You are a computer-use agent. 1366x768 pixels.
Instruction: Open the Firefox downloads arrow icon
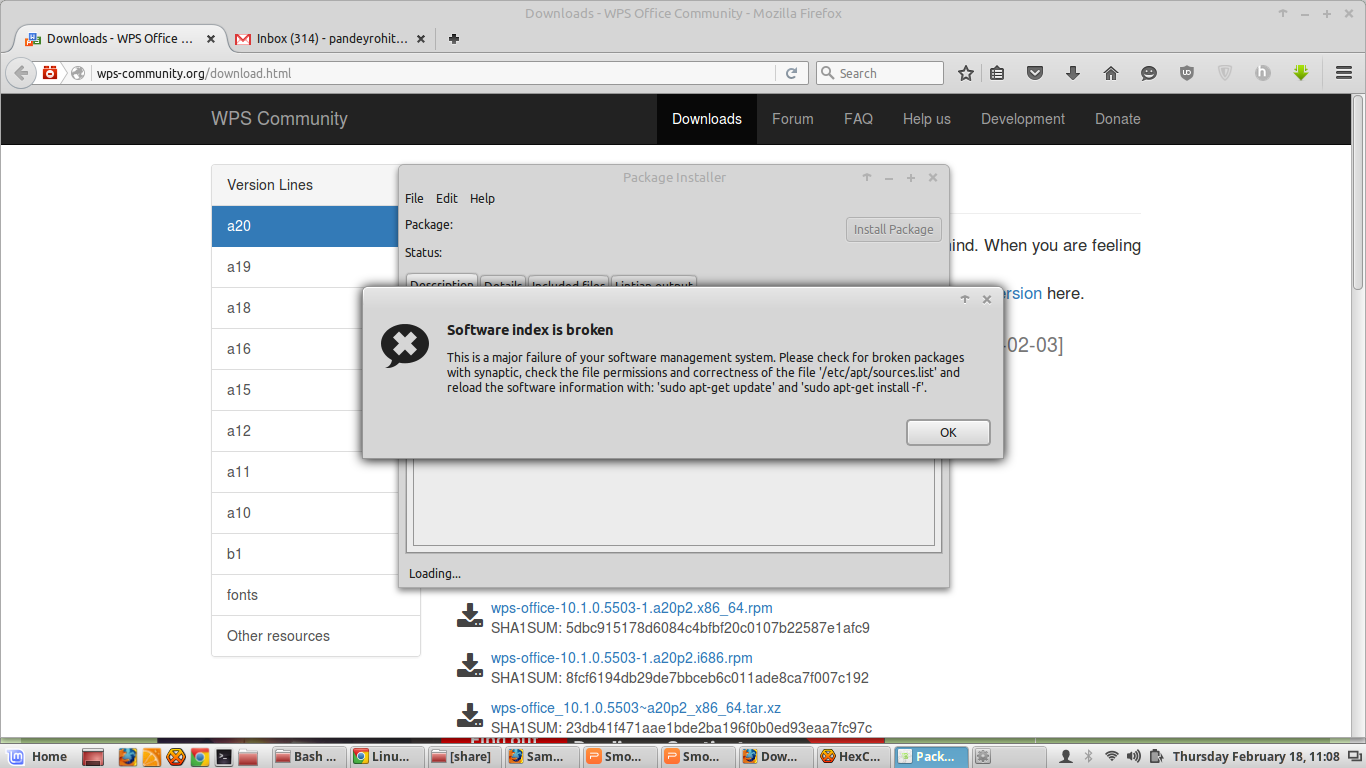pos(1073,73)
